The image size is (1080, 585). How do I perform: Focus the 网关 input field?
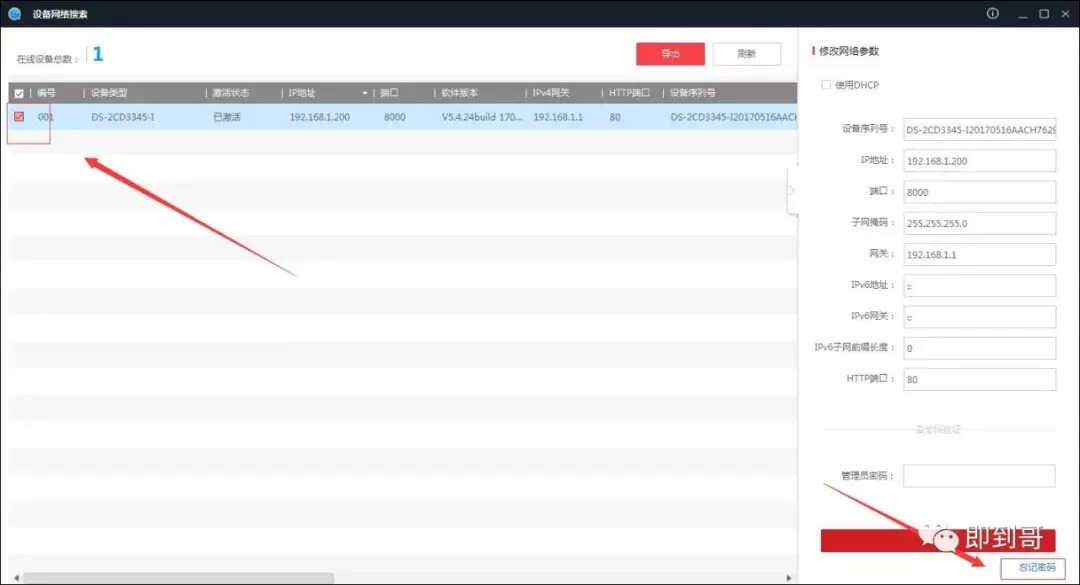(979, 254)
